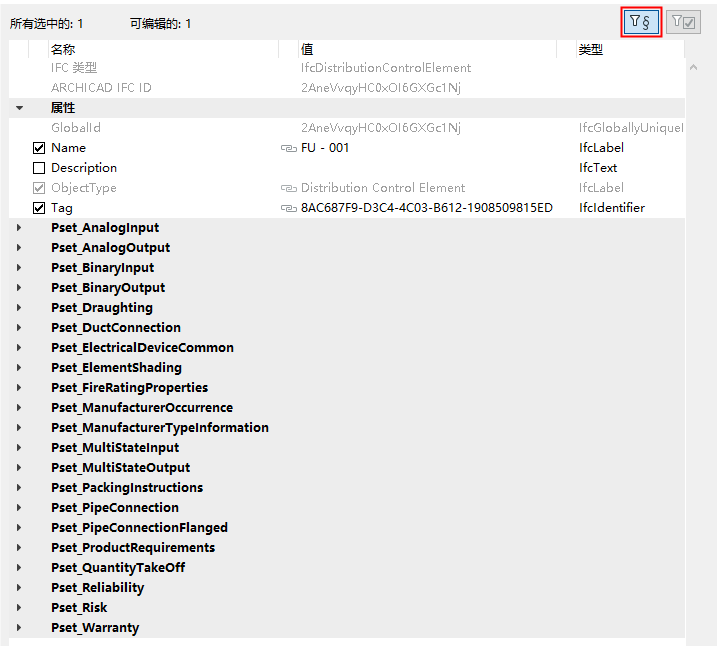Screen dimensions: 717x646
Task: Expand Pset_ManufacturerOccurrence
Action: (x=19, y=408)
